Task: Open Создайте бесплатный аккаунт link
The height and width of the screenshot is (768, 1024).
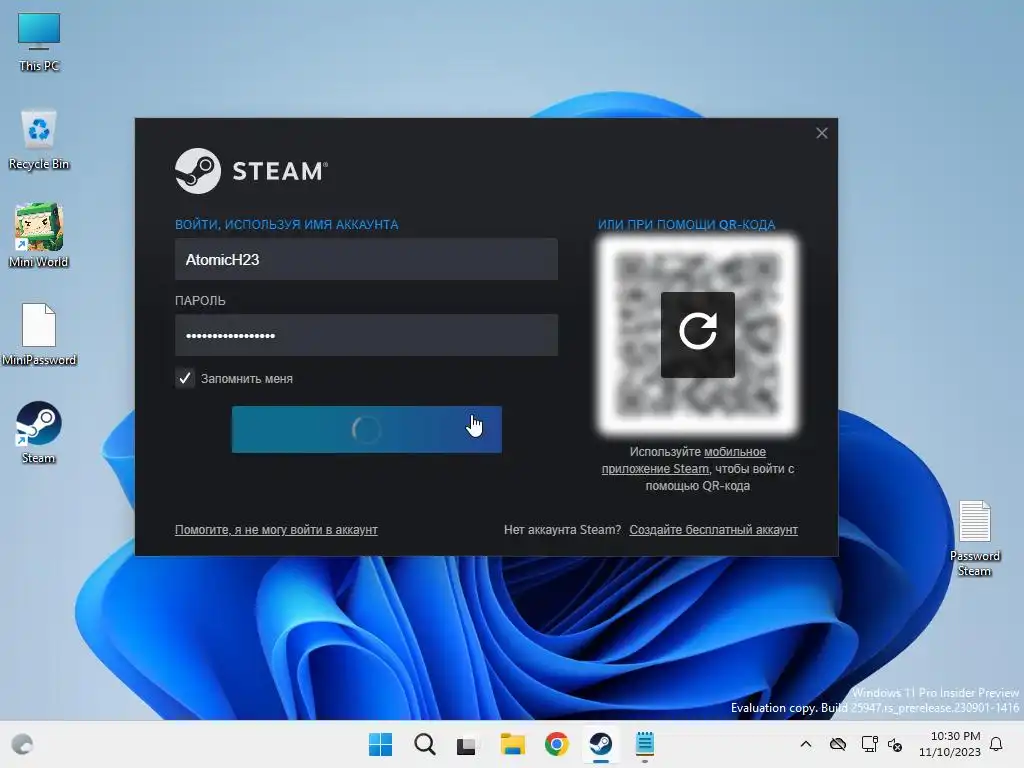Action: 713,530
